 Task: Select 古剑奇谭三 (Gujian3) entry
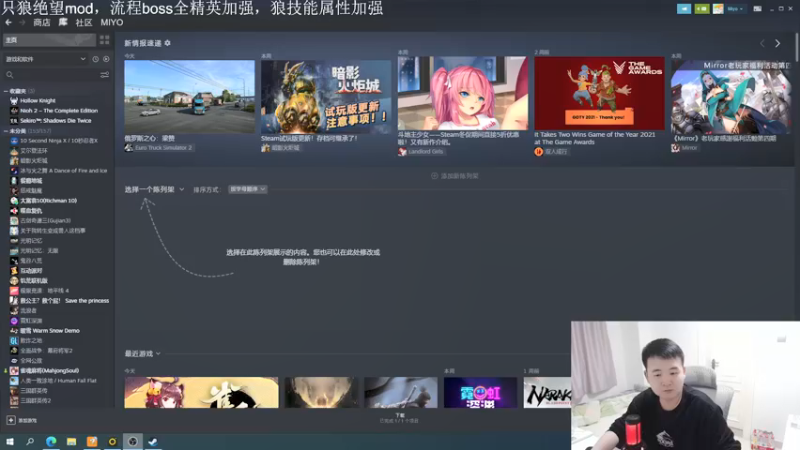tap(45, 220)
